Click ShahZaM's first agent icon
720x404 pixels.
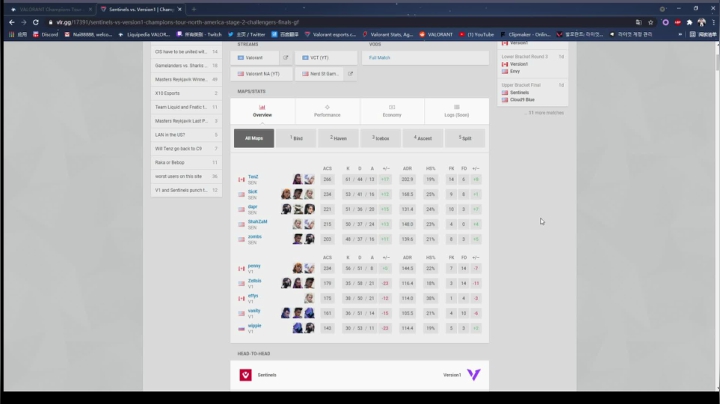click(x=298, y=224)
